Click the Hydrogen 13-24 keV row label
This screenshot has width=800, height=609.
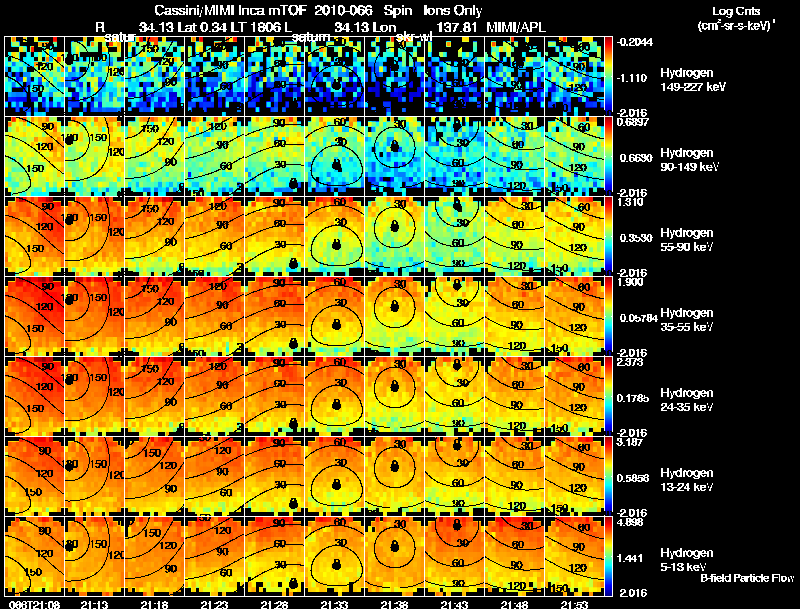coord(687,480)
